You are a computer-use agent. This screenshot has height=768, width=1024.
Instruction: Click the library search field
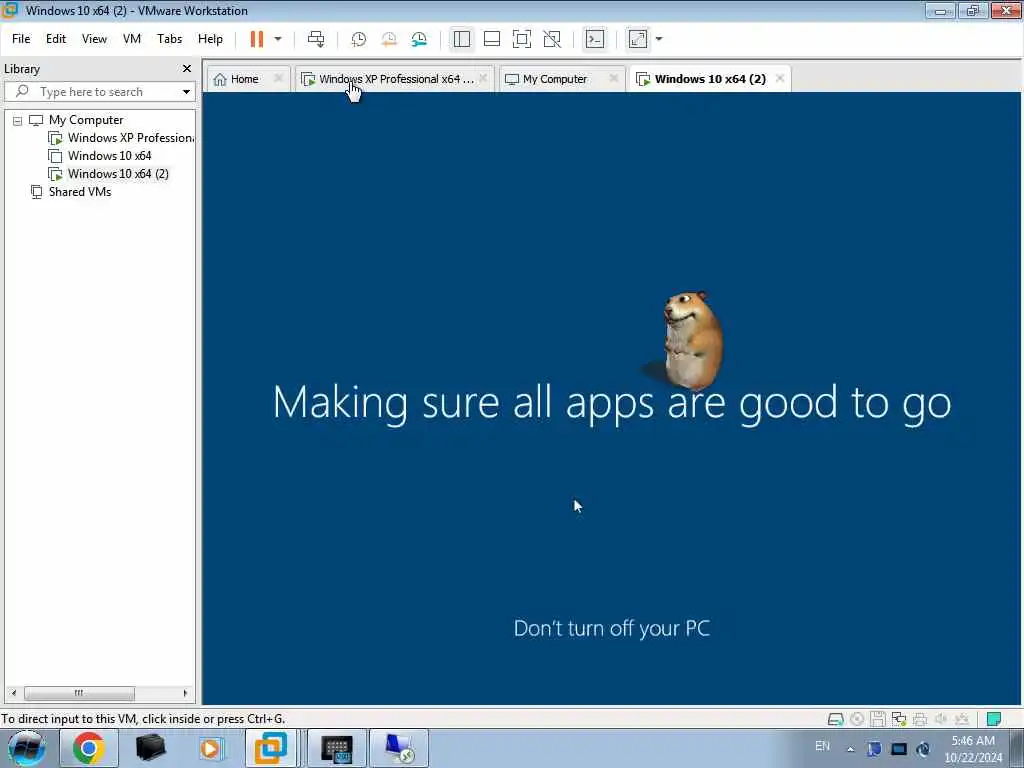coord(98,92)
